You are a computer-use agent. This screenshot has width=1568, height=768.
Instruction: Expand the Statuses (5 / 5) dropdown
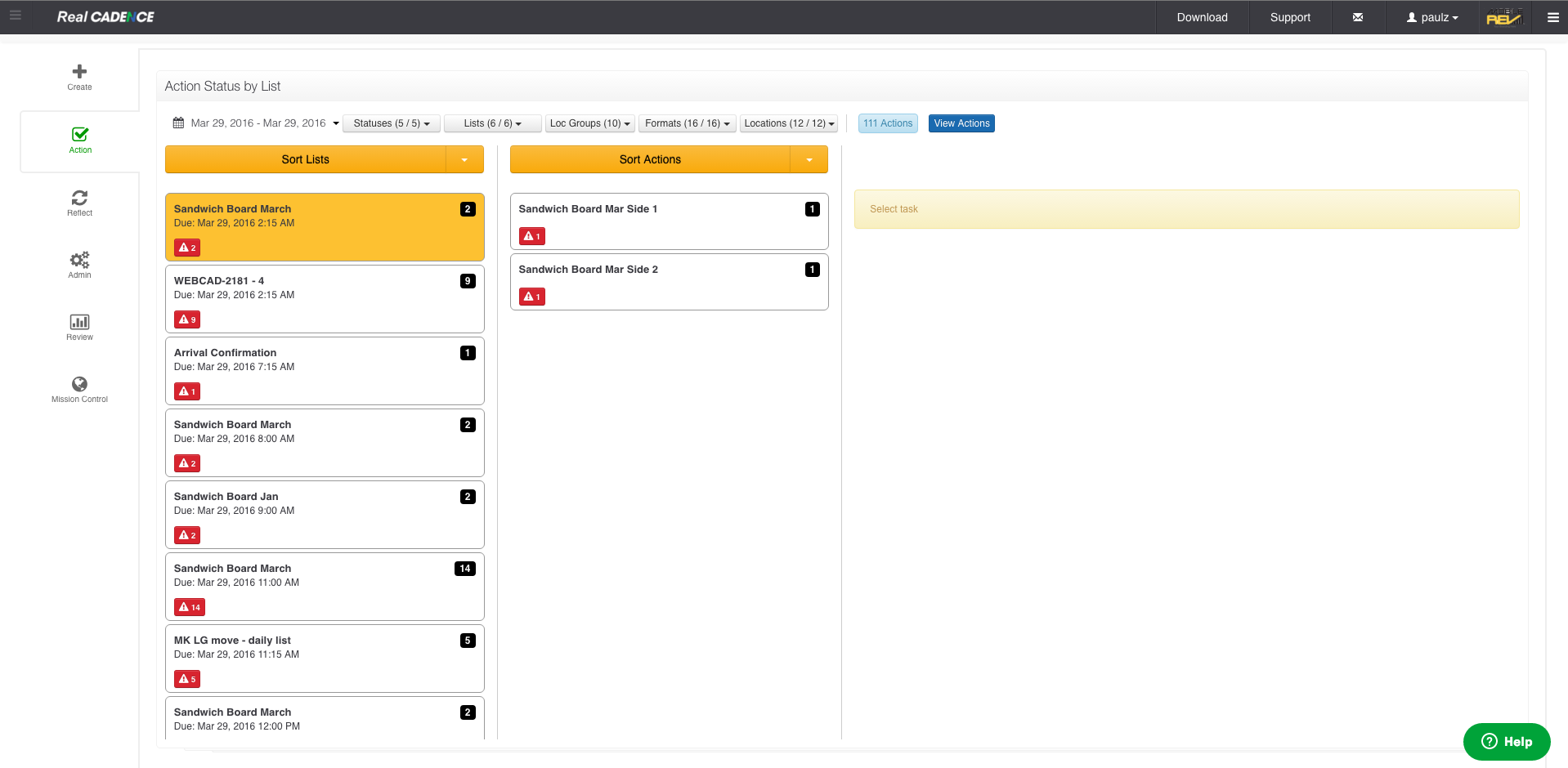point(391,123)
